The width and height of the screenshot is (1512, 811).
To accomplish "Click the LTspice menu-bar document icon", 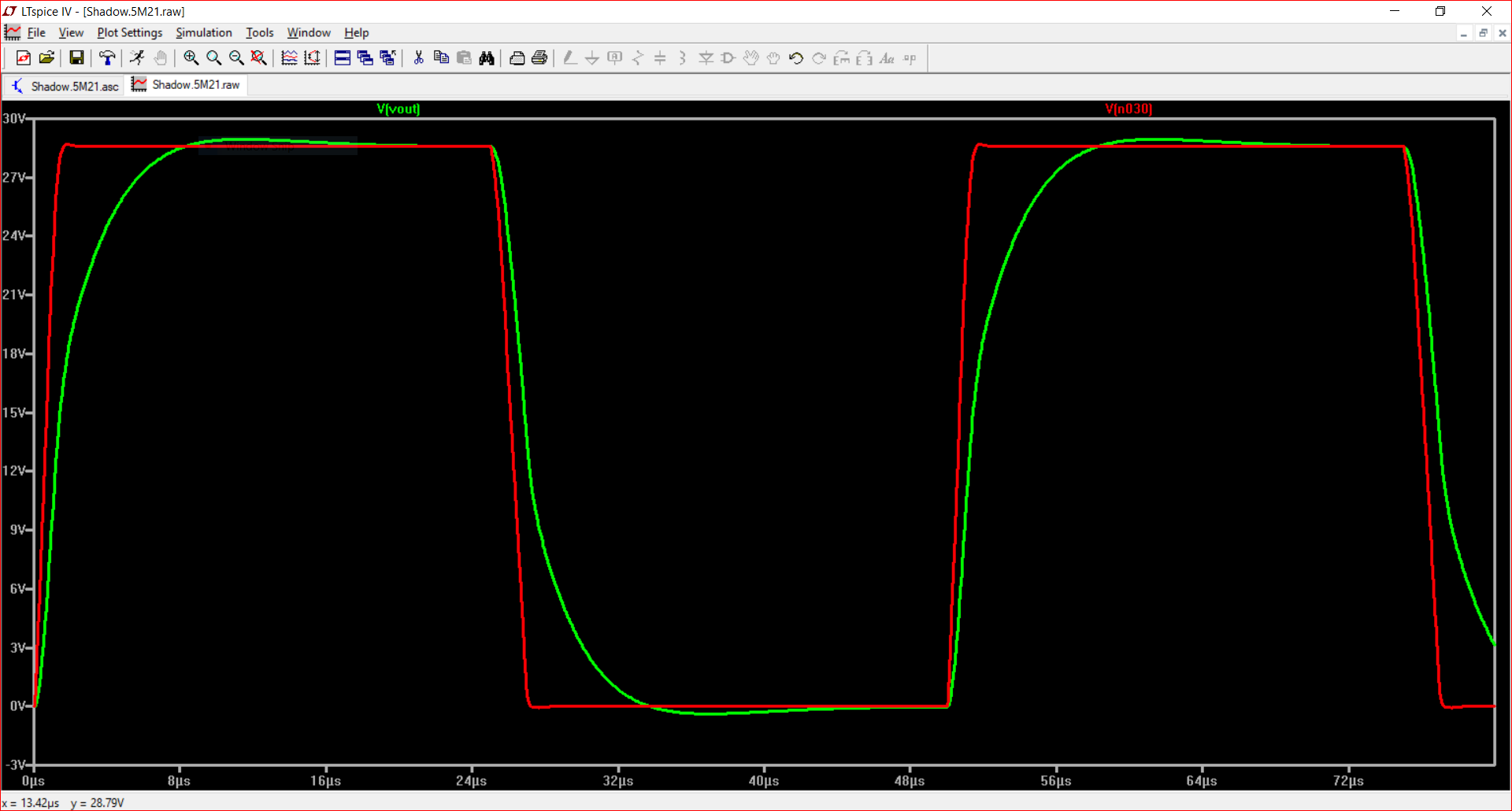I will (x=13, y=32).
